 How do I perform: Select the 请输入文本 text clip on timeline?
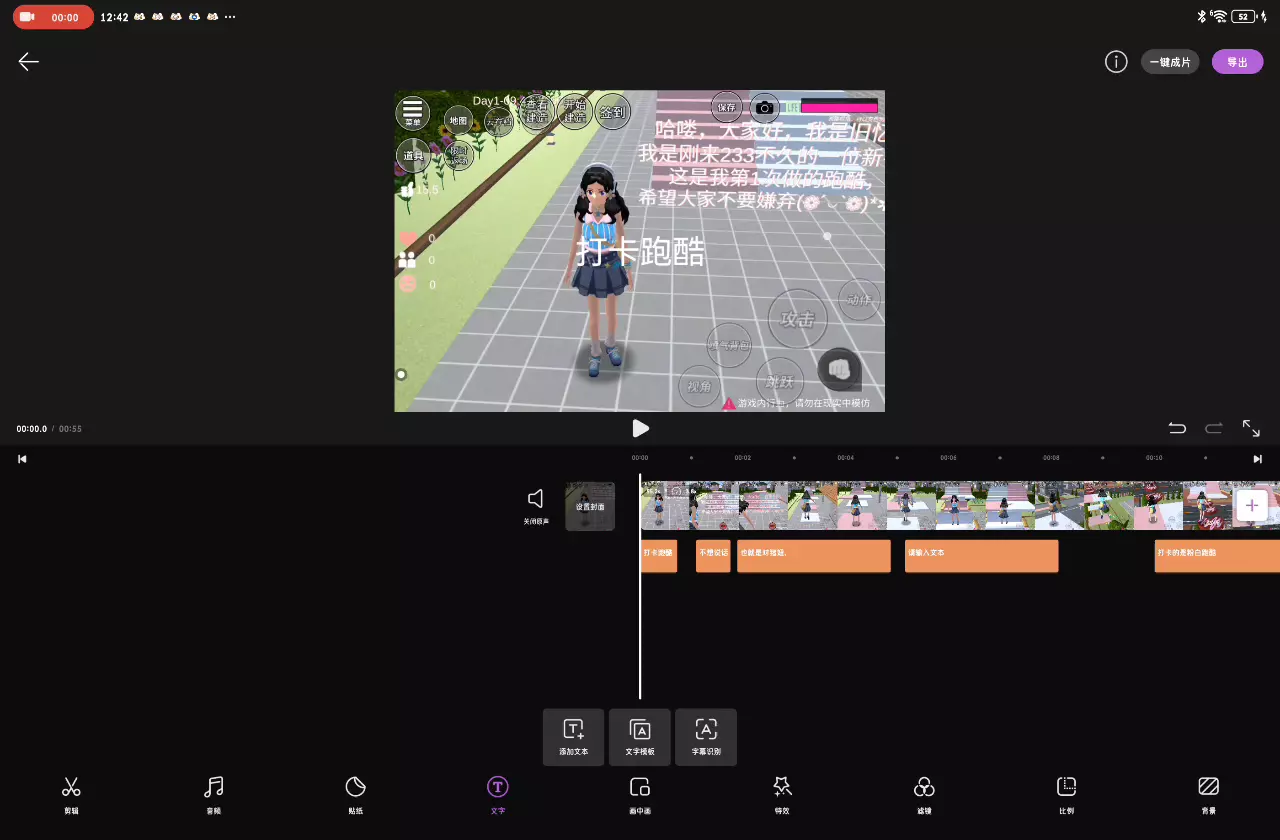pos(981,556)
